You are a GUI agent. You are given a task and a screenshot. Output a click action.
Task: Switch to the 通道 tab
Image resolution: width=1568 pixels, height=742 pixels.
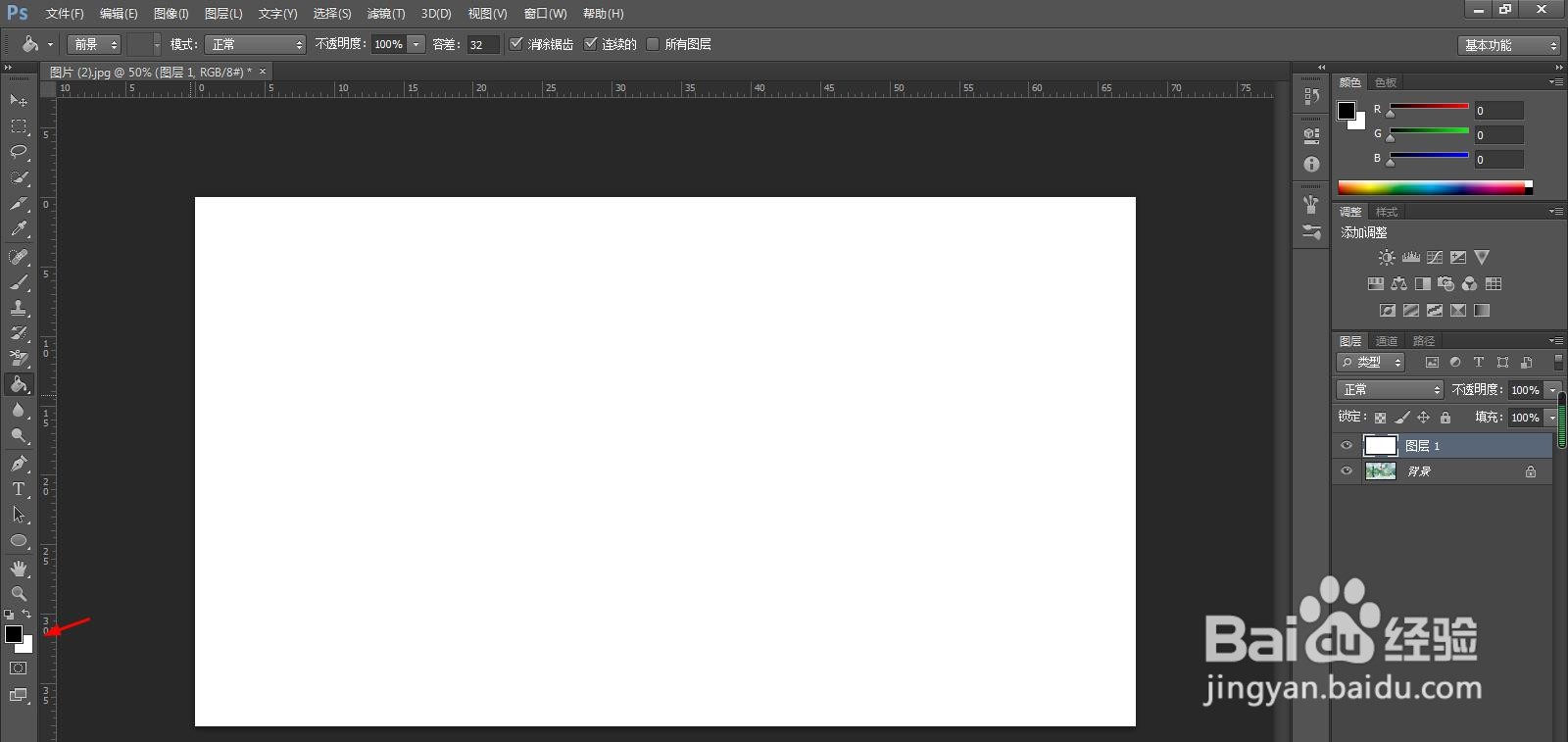[x=1387, y=341]
